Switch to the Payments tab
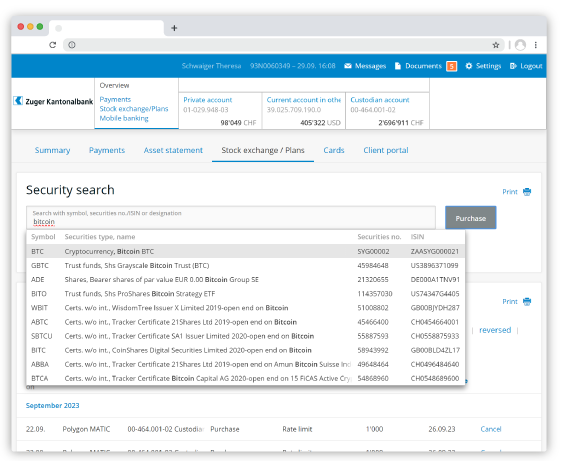 pyautogui.click(x=107, y=150)
